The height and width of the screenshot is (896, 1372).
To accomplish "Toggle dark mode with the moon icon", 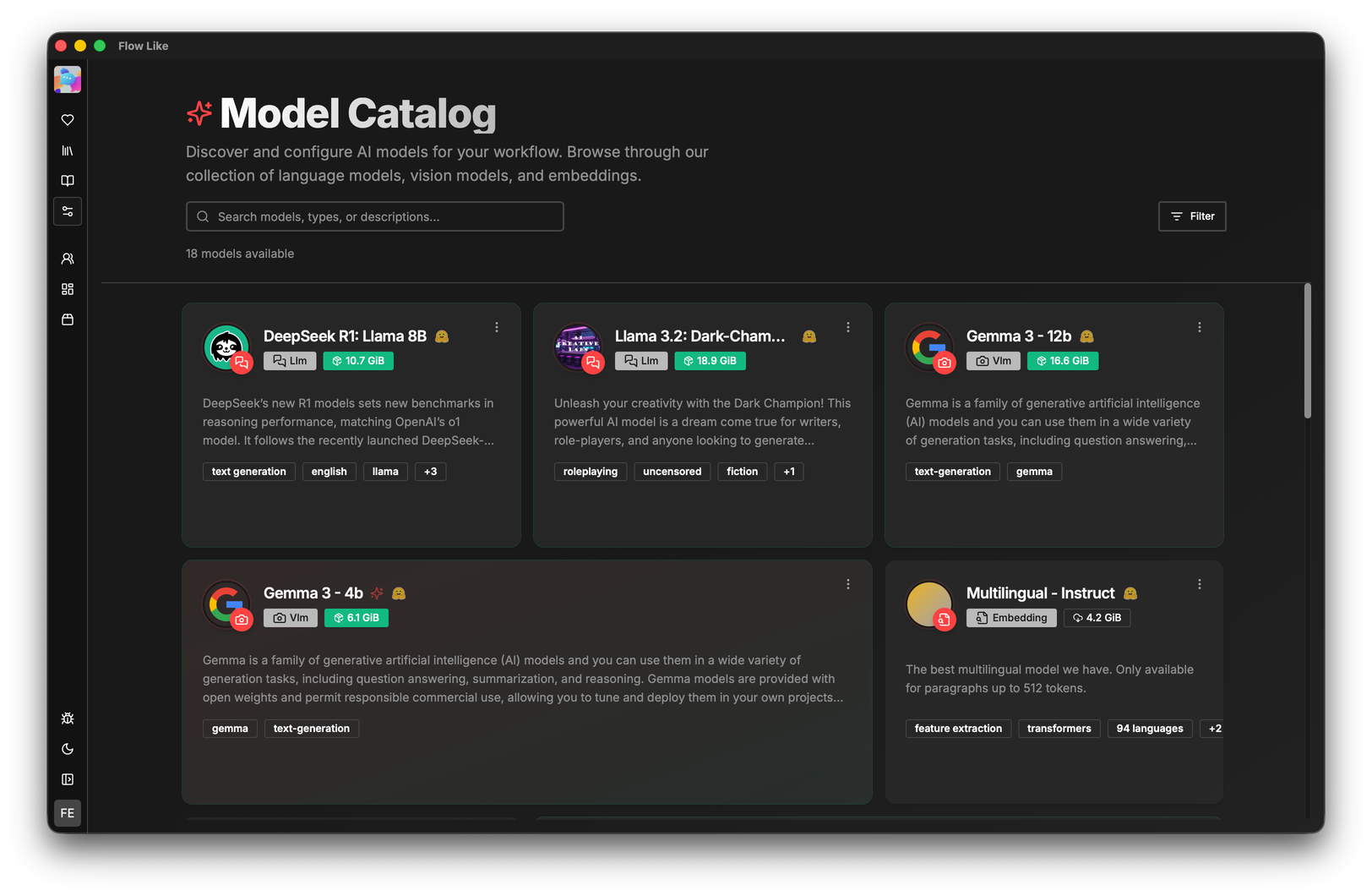I will tap(68, 748).
